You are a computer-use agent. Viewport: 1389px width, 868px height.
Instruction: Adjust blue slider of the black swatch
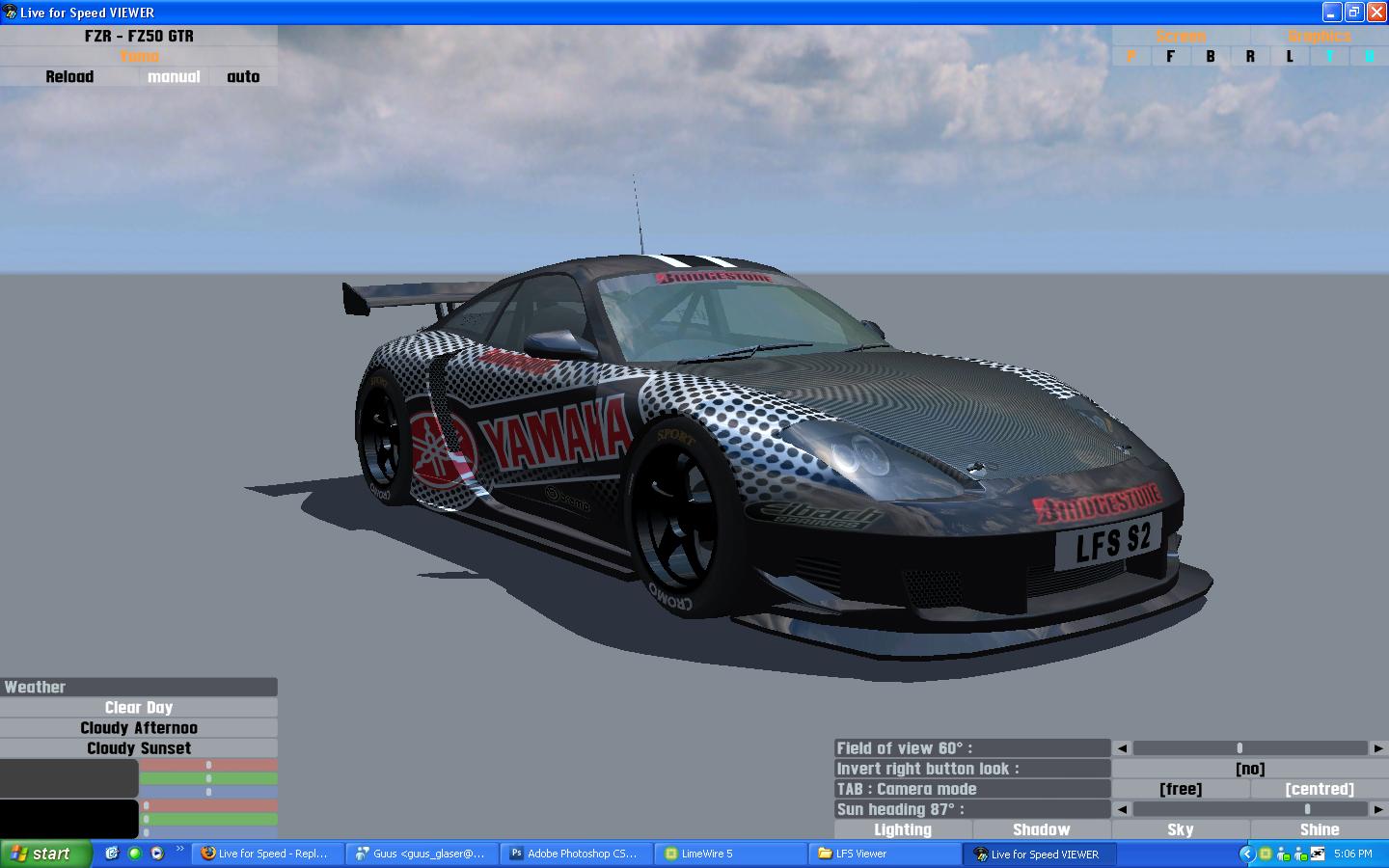(208, 831)
